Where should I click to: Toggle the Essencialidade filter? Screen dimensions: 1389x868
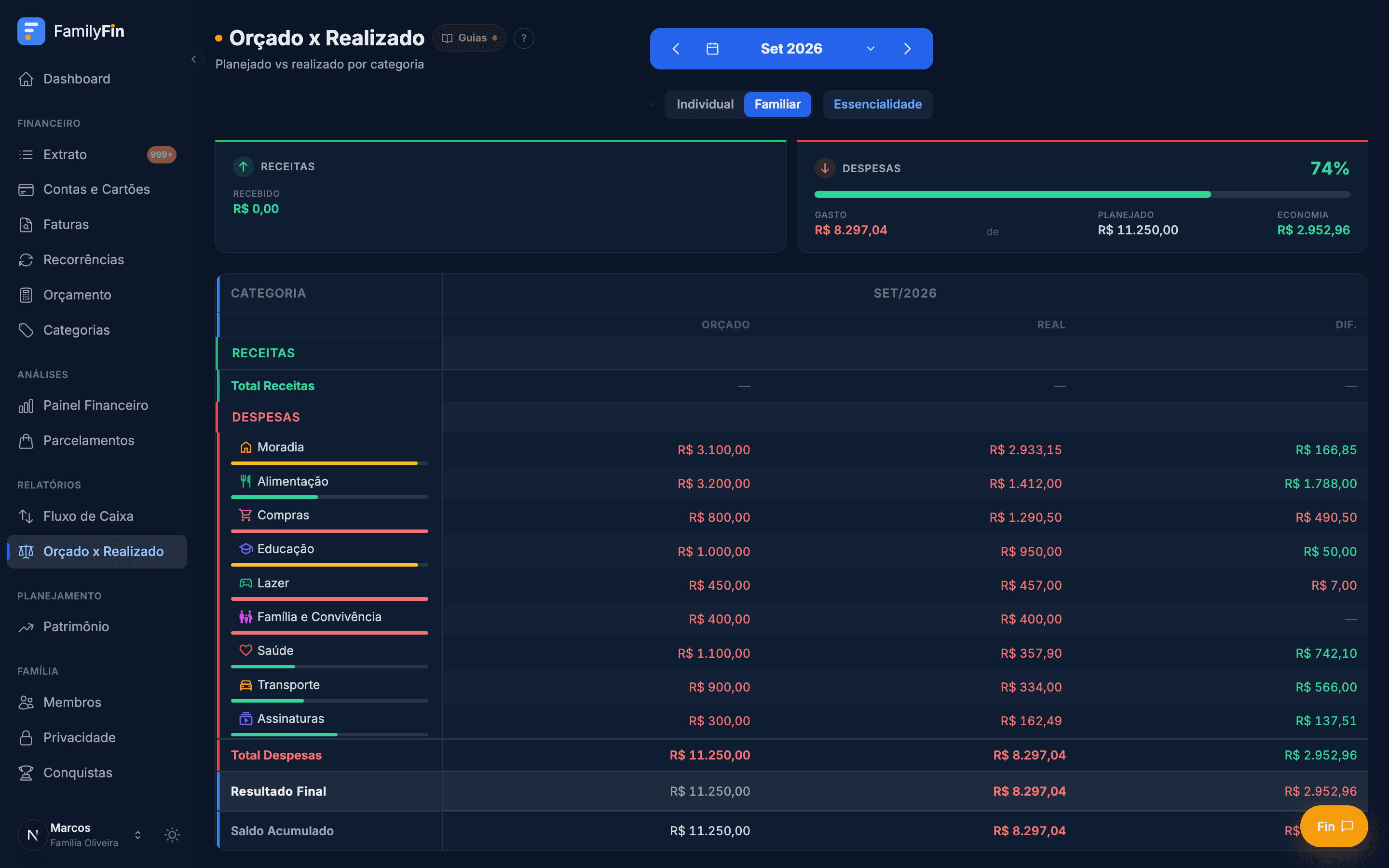click(878, 105)
